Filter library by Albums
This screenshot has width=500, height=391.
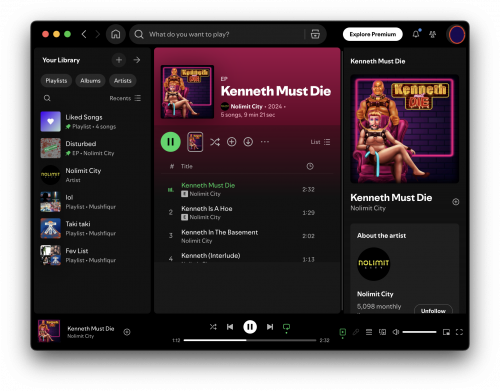90,81
